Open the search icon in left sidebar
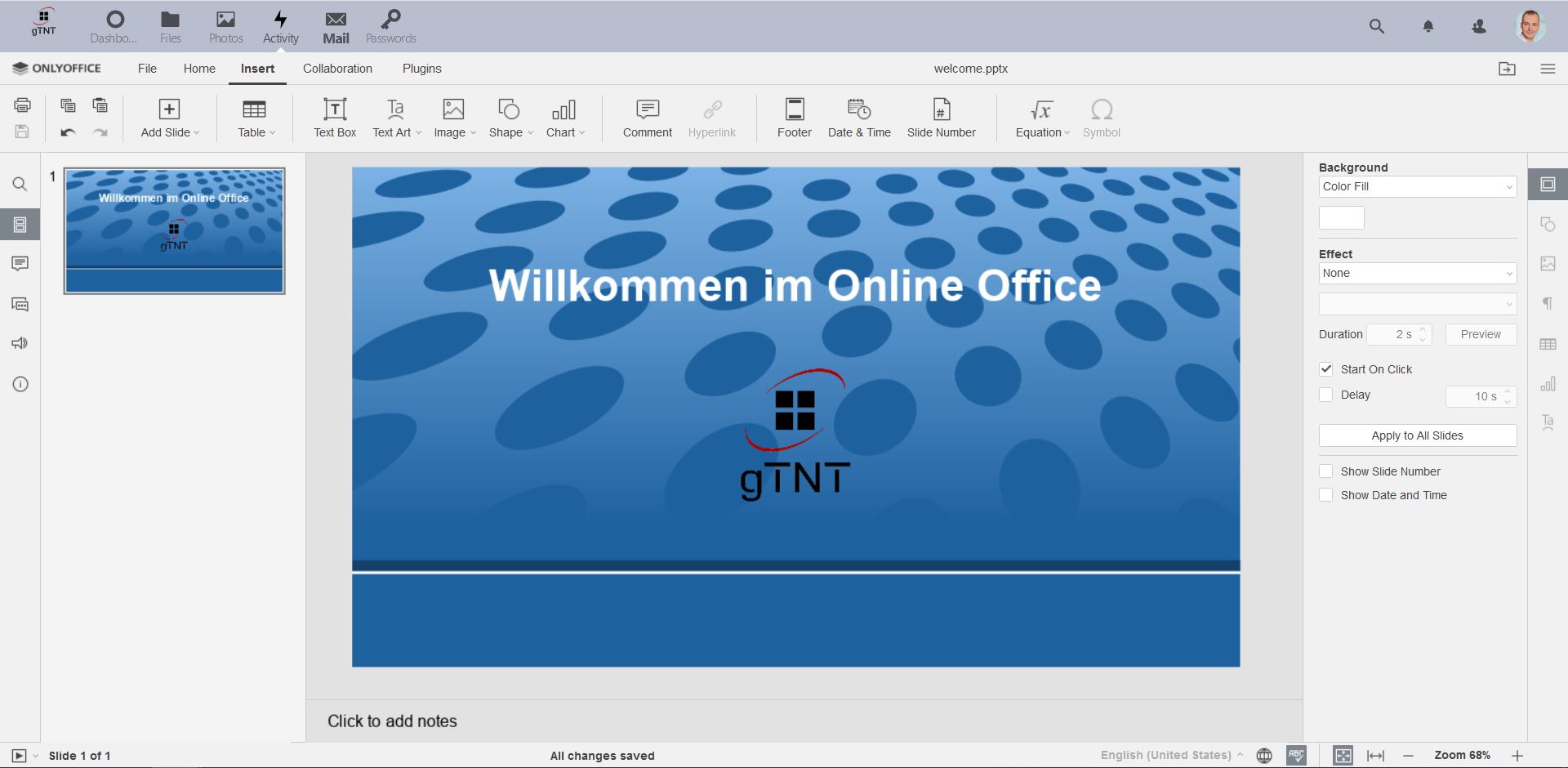 20,185
